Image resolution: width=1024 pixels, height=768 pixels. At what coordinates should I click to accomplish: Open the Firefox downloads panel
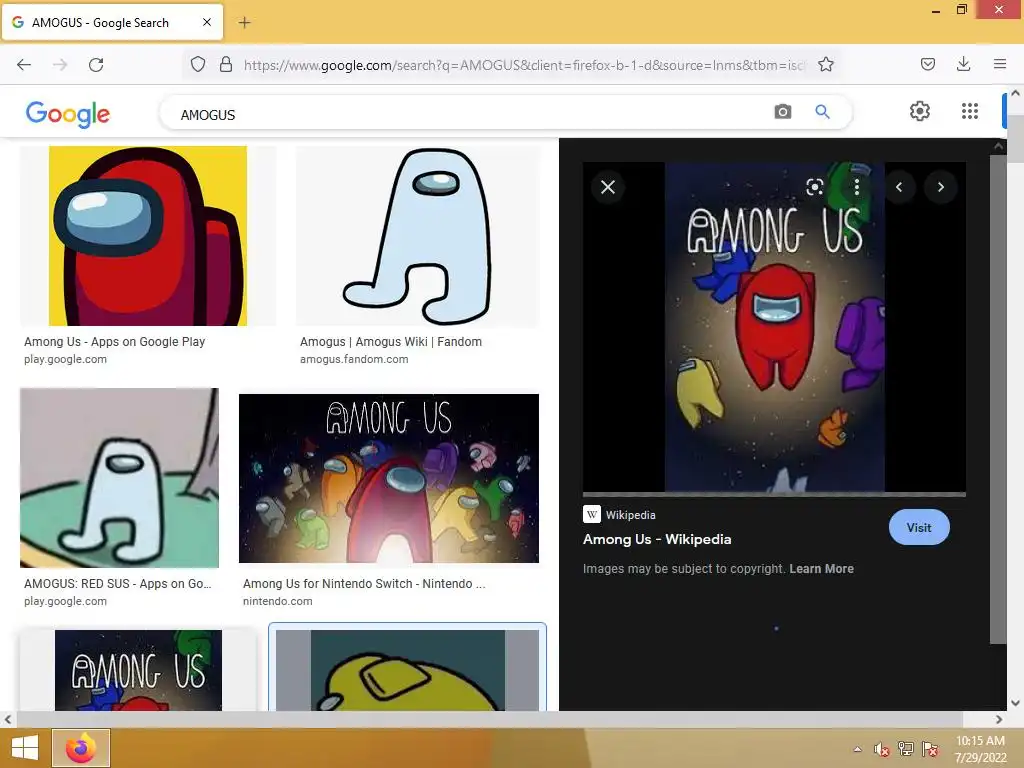click(x=964, y=64)
